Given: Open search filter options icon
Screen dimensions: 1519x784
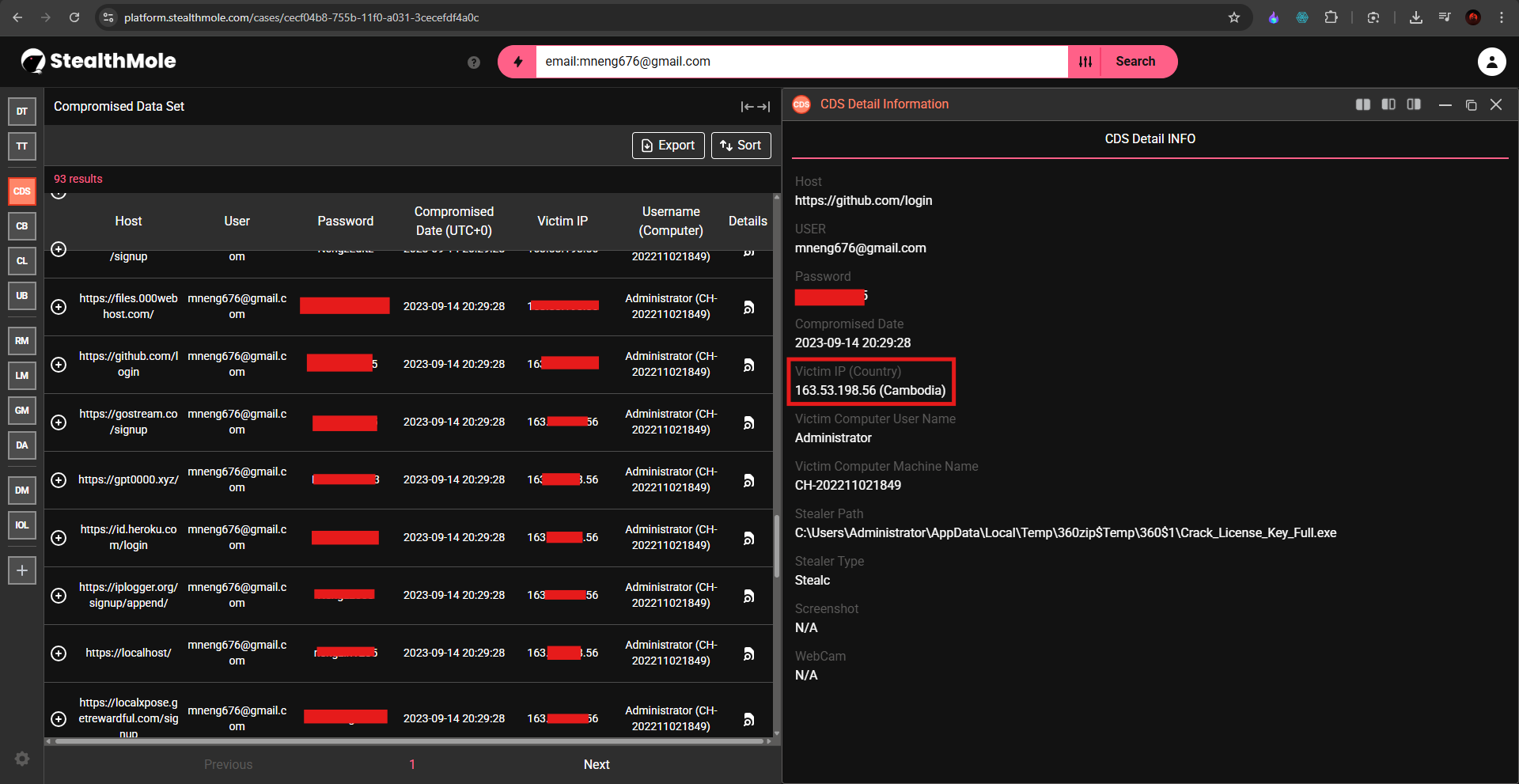Looking at the screenshot, I should [1085, 62].
